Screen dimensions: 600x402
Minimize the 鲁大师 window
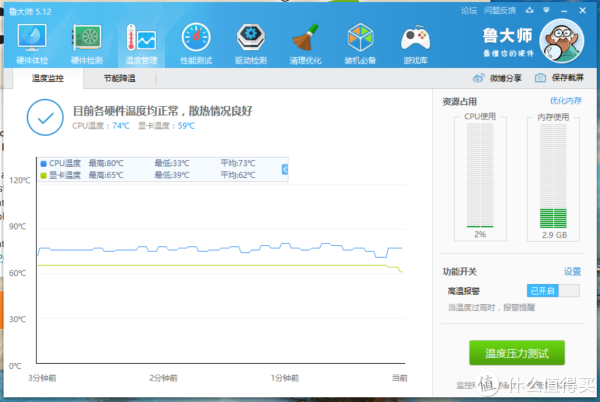pyautogui.click(x=564, y=11)
